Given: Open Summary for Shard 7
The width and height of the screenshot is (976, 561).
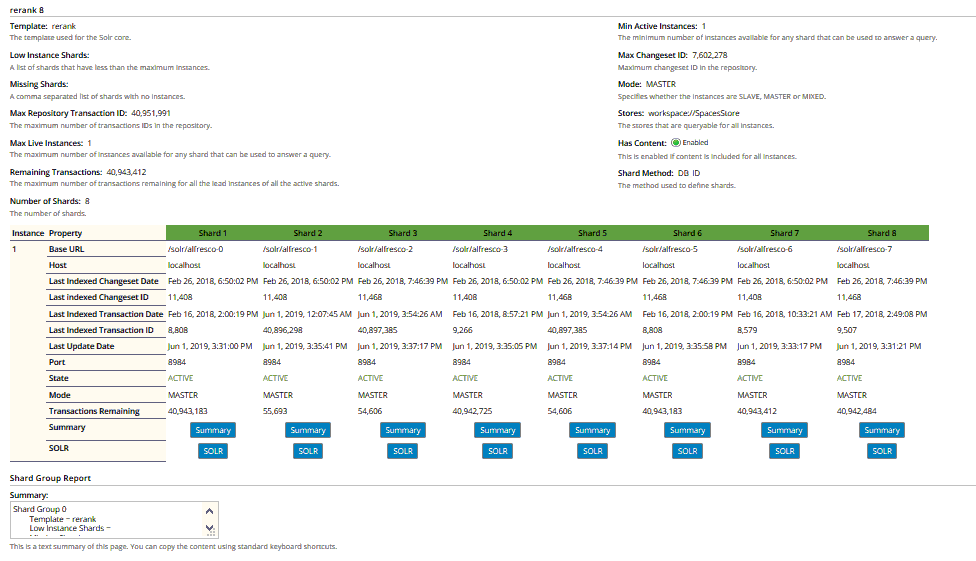Looking at the screenshot, I should [784, 430].
